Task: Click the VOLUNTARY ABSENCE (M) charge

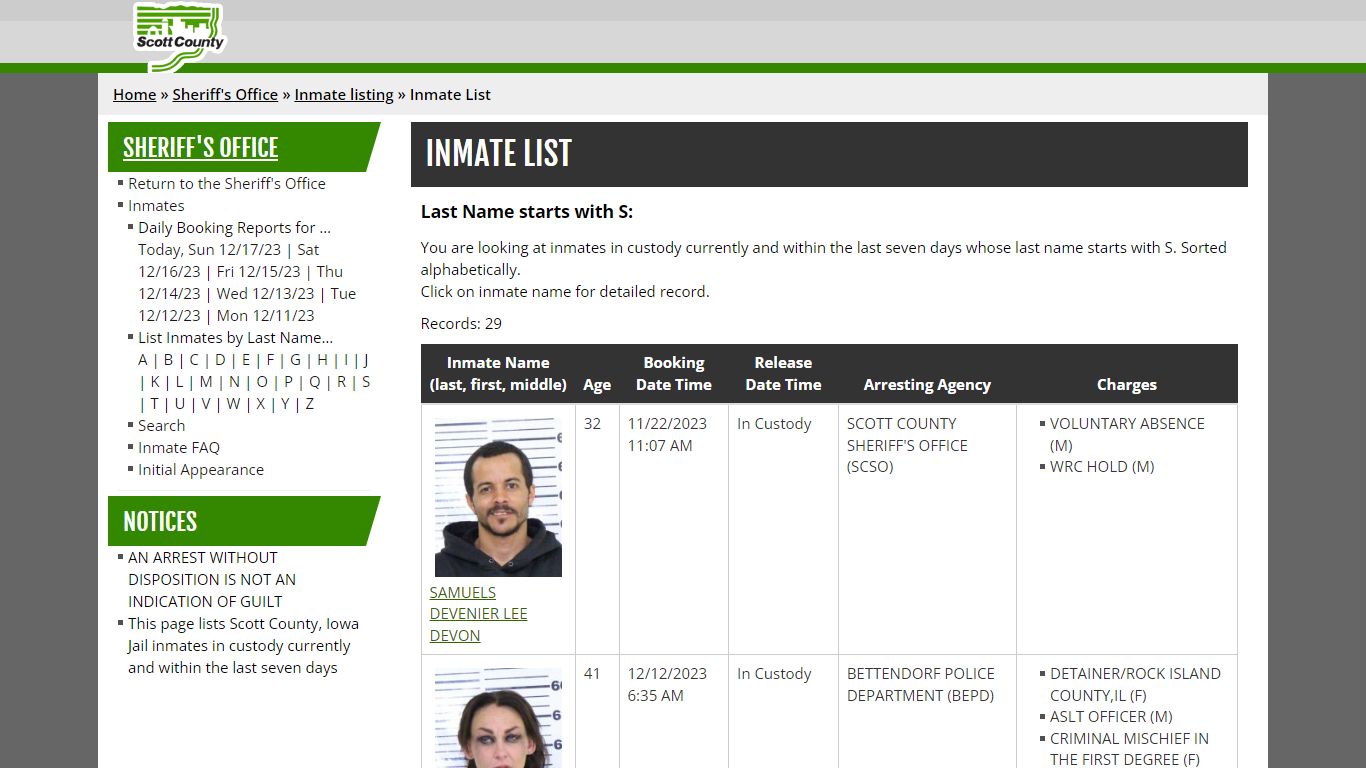Action: [x=1127, y=434]
